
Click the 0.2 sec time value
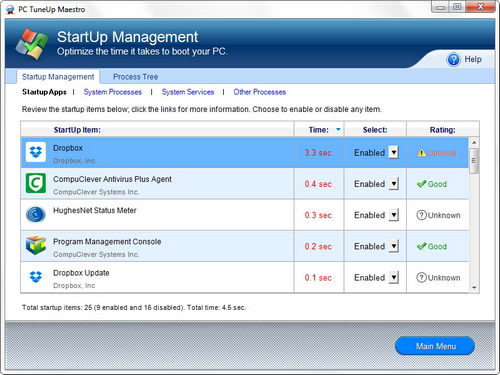click(x=318, y=246)
